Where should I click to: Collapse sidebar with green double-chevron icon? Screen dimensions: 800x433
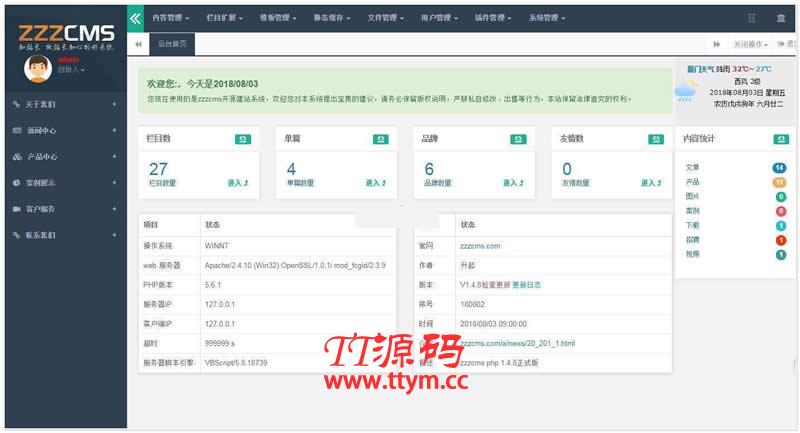coord(135,19)
